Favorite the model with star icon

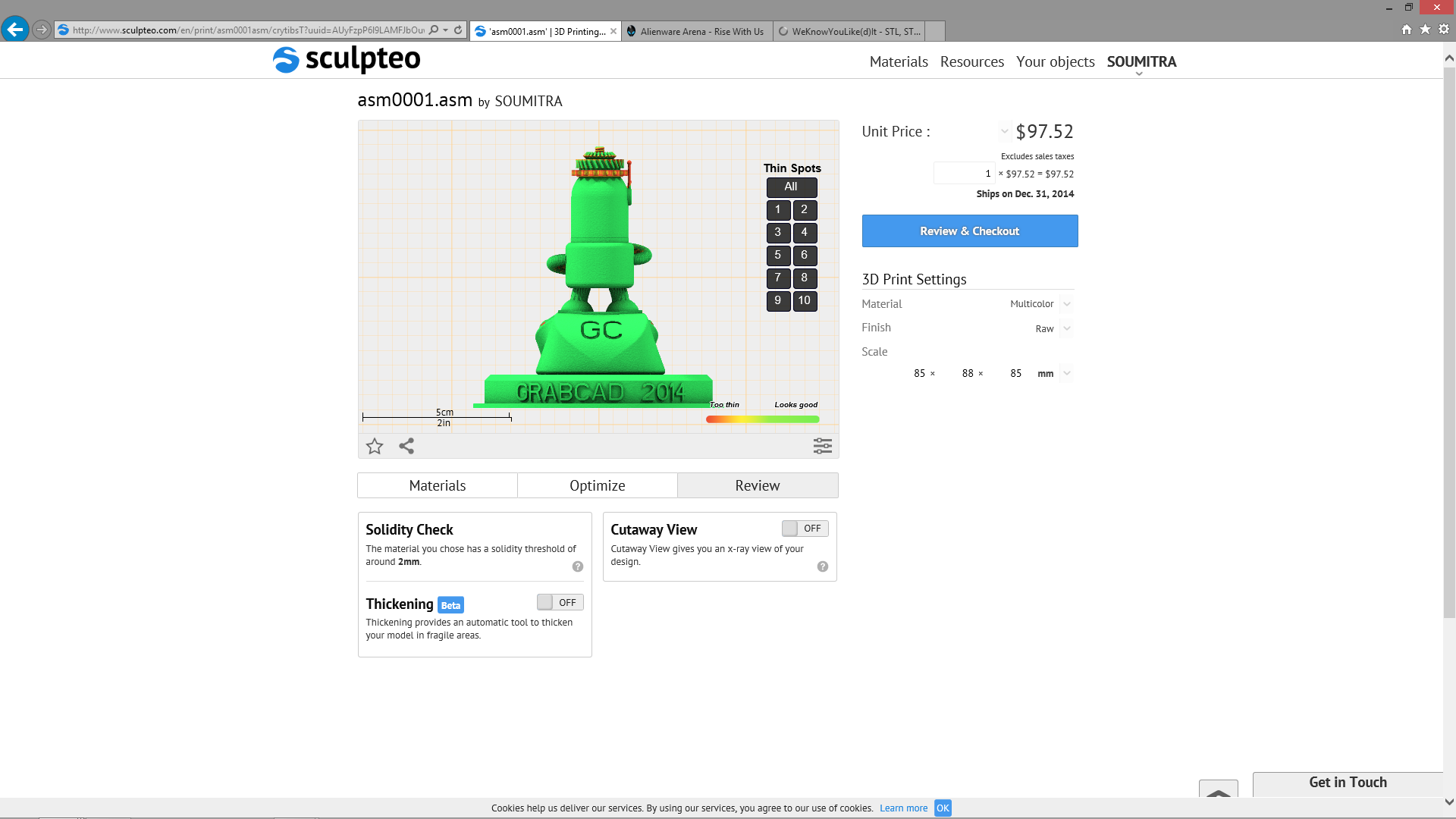pyautogui.click(x=375, y=446)
